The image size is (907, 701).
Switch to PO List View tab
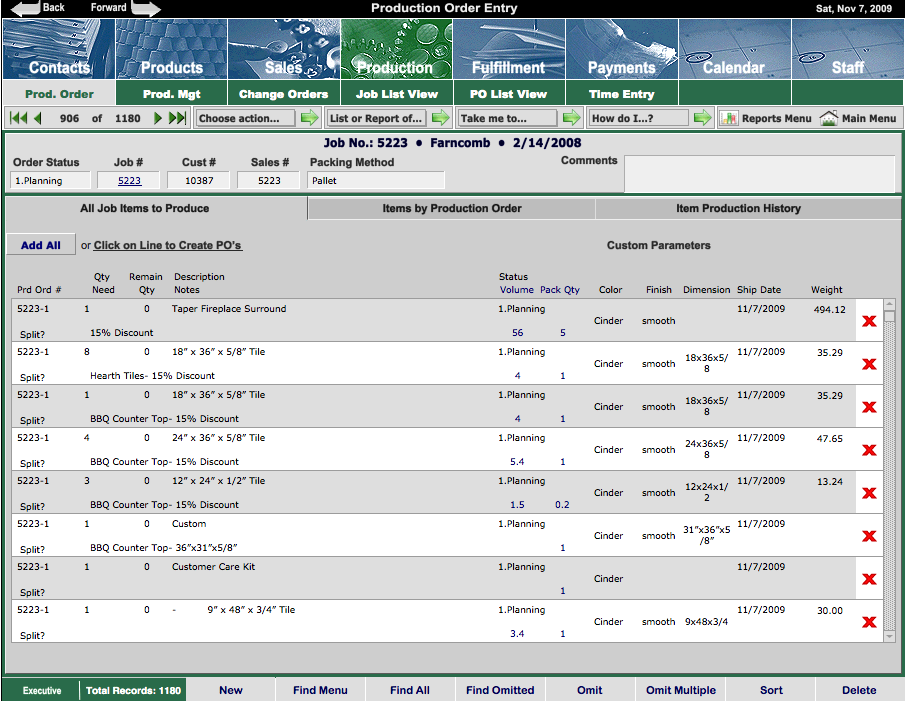point(508,94)
